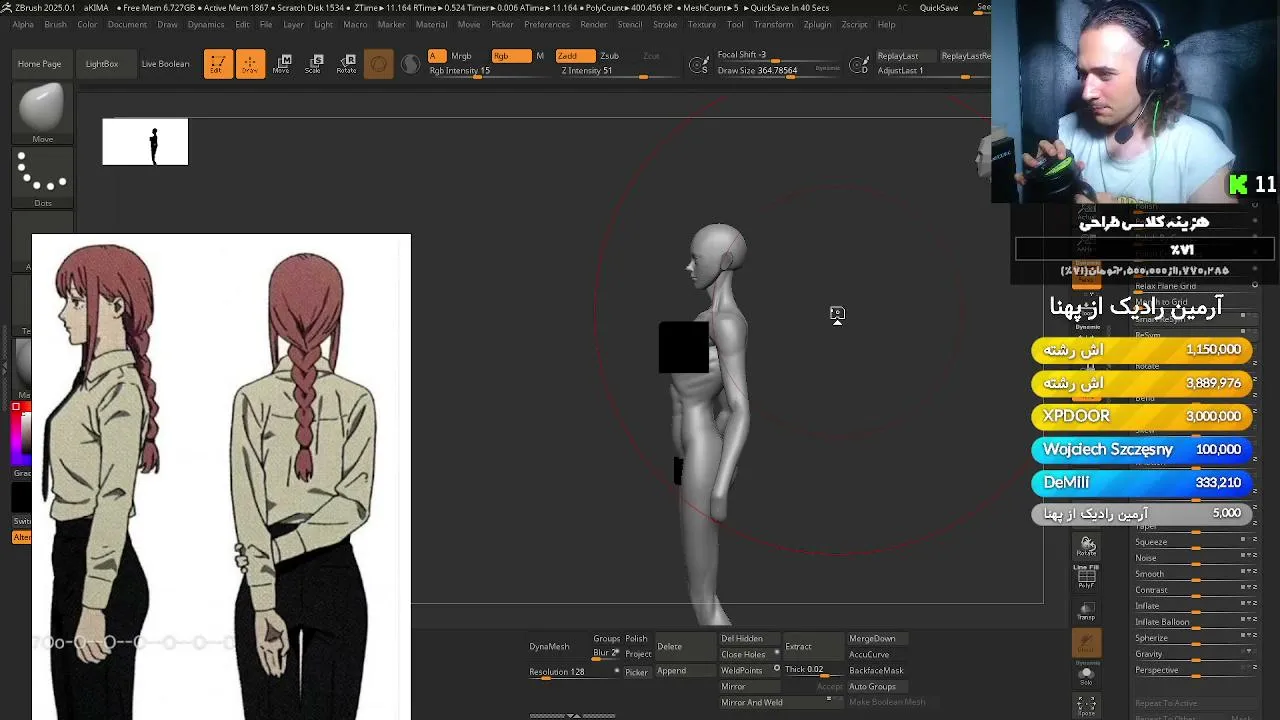Screen dimensions: 1280x720
Task: Toggle the A alpha-channel button
Action: [x=436, y=56]
